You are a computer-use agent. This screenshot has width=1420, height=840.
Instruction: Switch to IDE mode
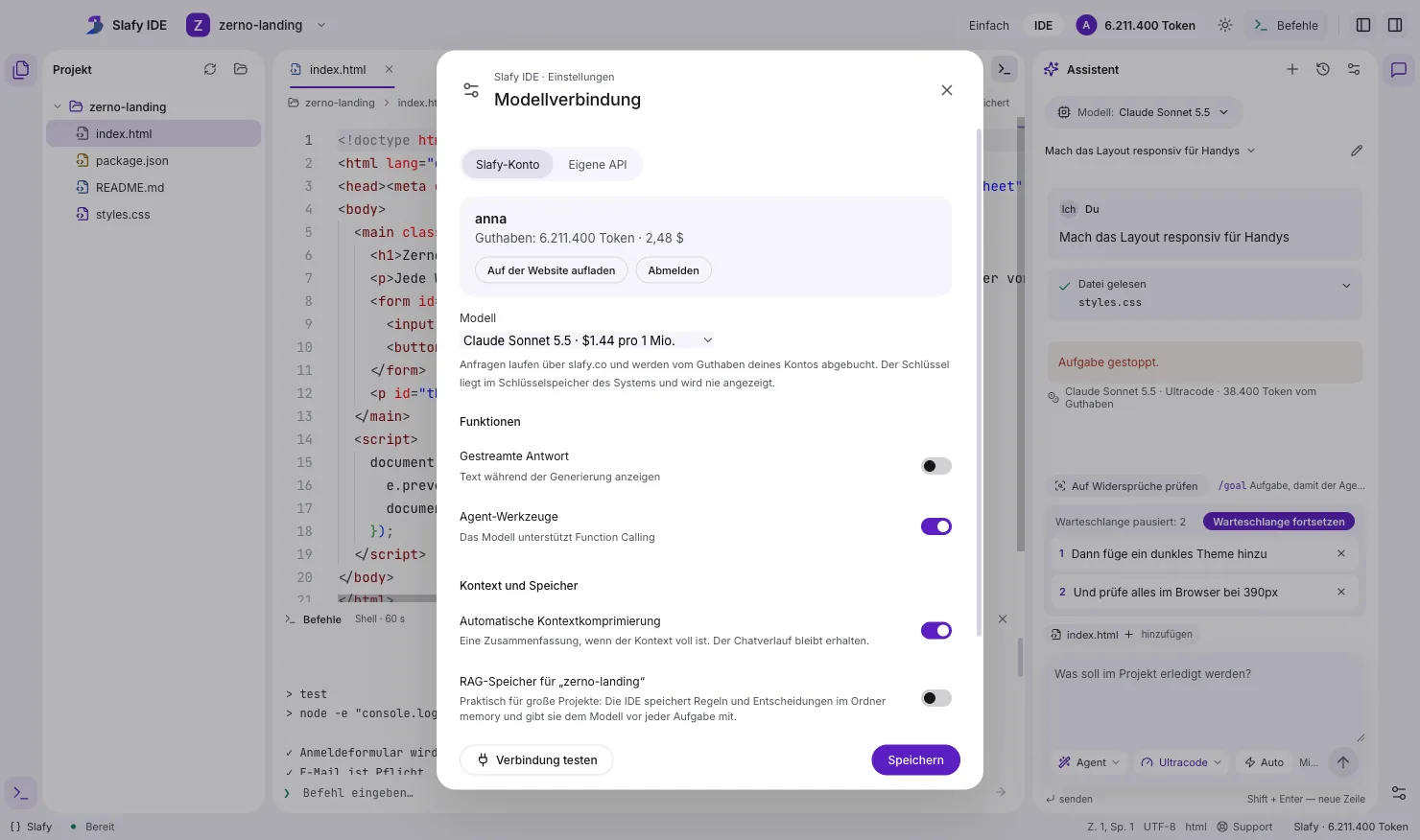click(x=1044, y=26)
